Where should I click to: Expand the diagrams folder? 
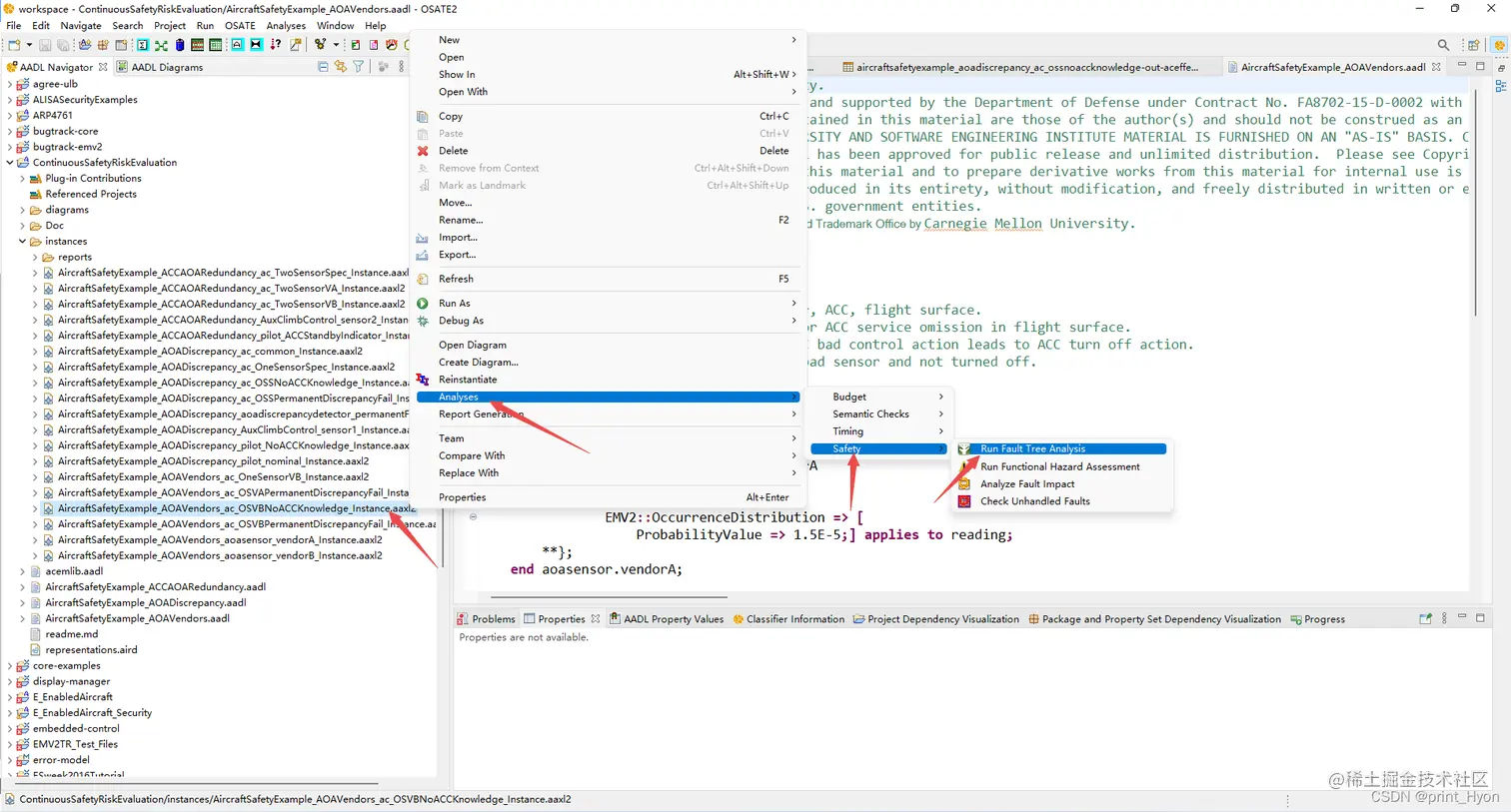coord(22,210)
